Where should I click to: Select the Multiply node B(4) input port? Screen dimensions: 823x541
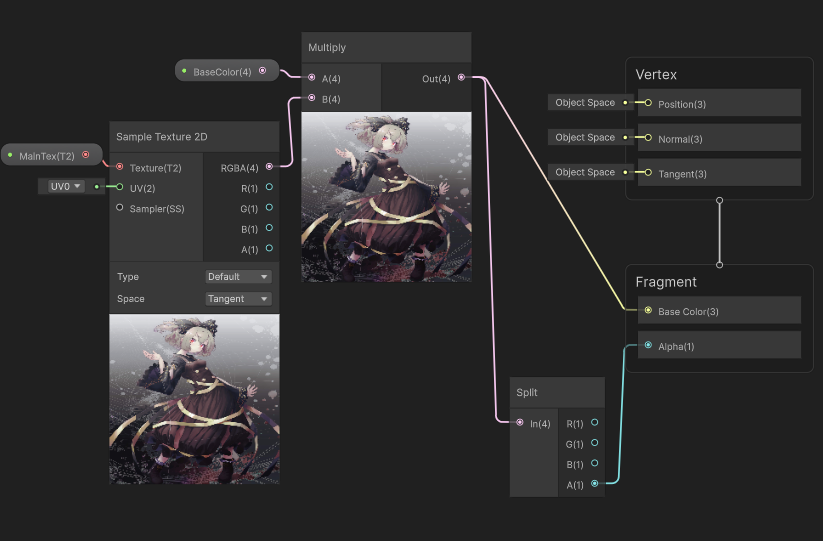pos(312,98)
